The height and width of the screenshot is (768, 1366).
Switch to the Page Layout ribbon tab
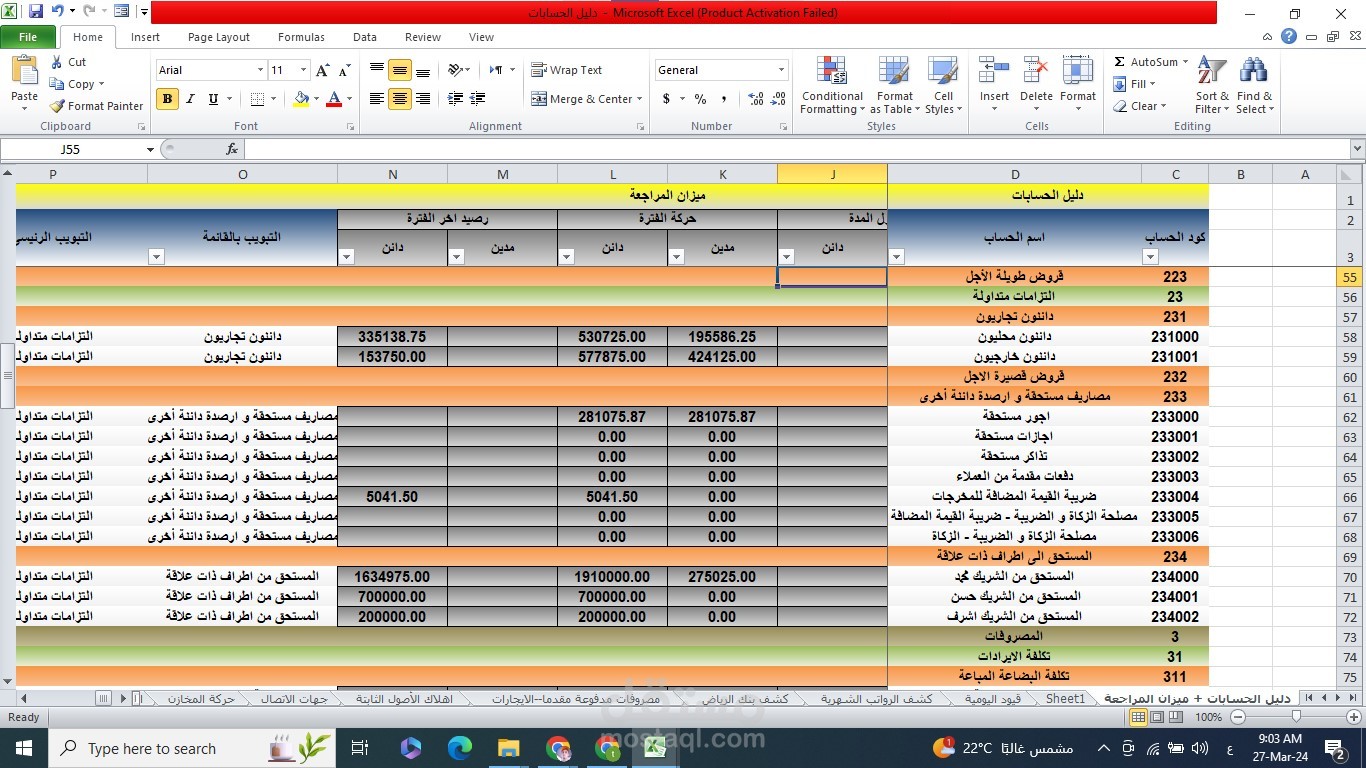(219, 37)
